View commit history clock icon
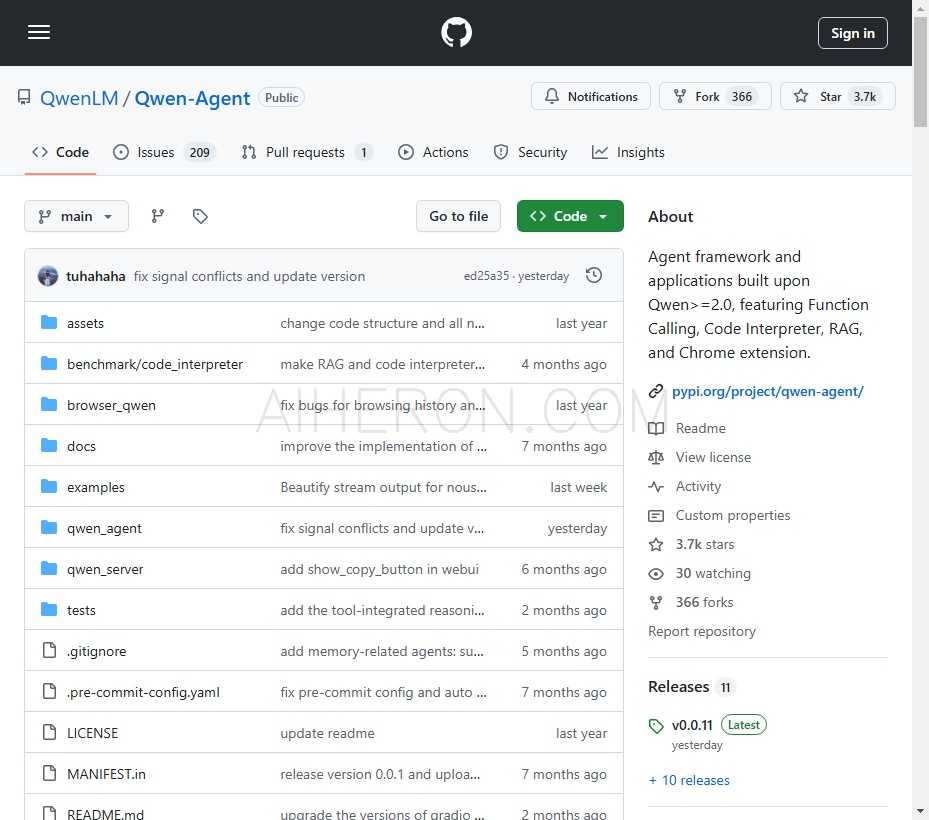Screen dimensions: 929x820 click(x=594, y=276)
